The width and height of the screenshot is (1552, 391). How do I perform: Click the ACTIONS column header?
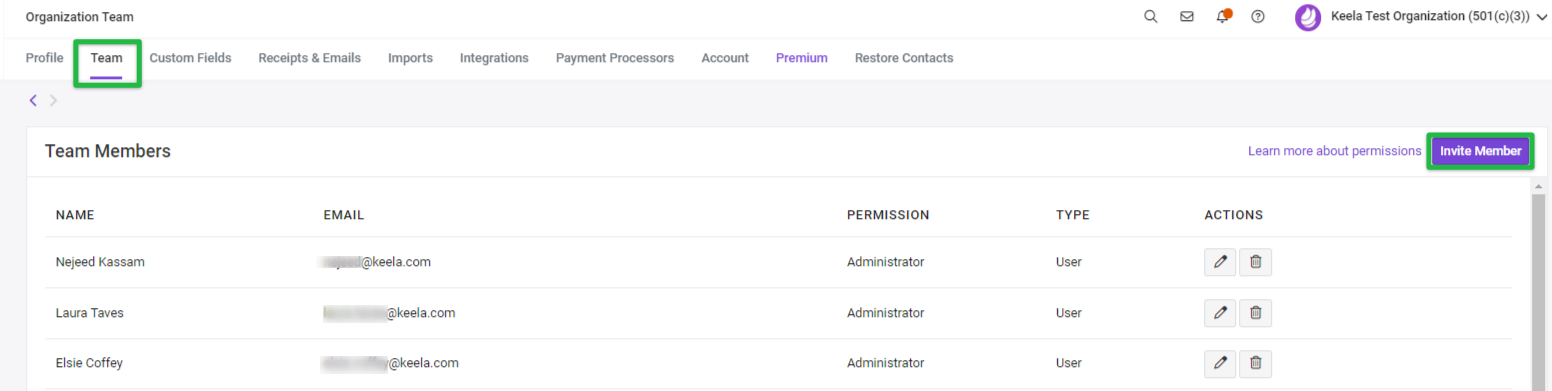tap(1234, 215)
